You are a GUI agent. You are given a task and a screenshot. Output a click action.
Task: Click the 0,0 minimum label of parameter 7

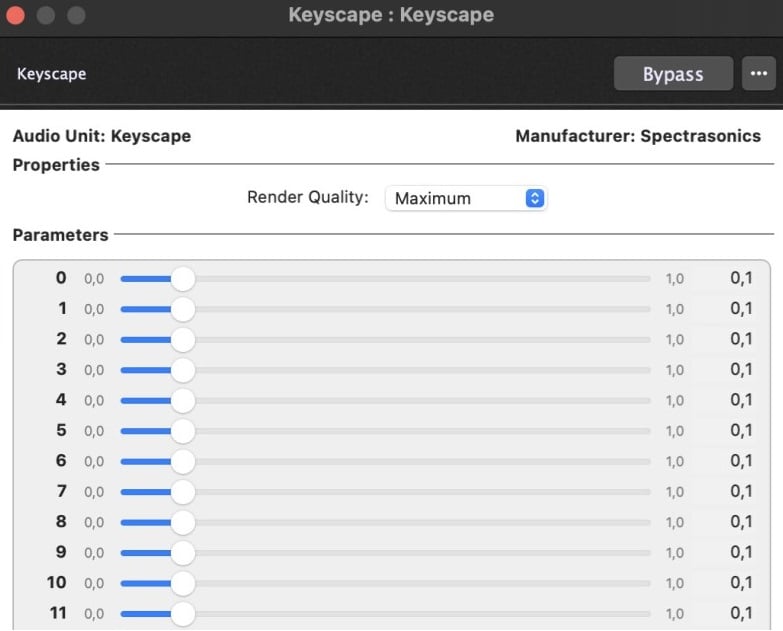tap(94, 492)
